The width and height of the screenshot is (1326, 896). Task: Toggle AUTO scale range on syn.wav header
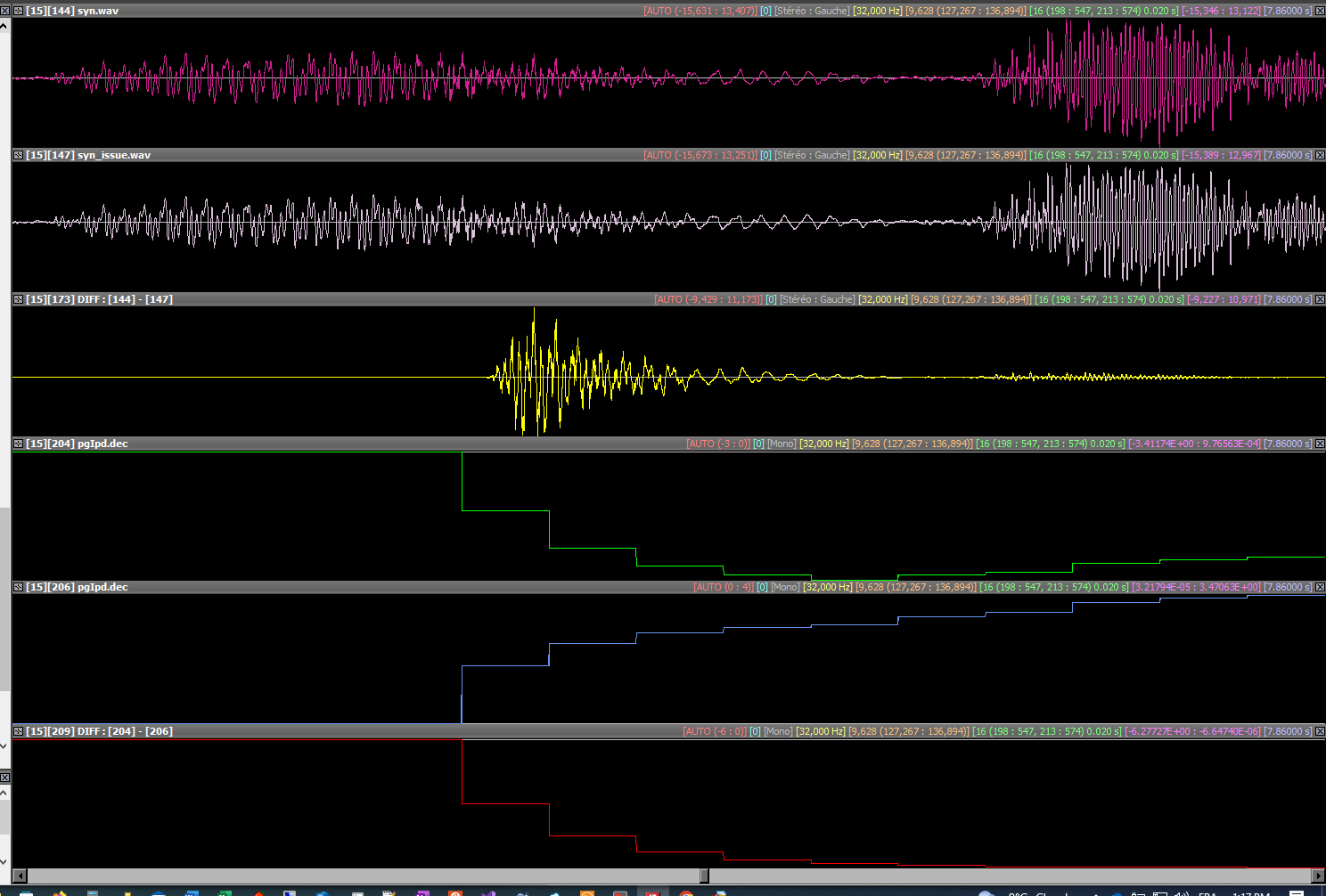(x=700, y=11)
